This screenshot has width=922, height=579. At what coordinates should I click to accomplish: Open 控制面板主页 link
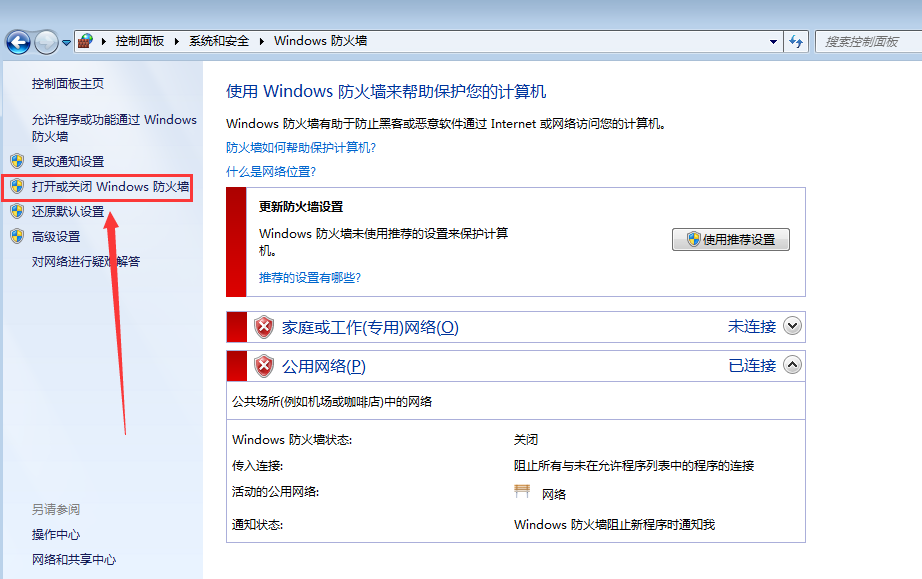(68, 83)
